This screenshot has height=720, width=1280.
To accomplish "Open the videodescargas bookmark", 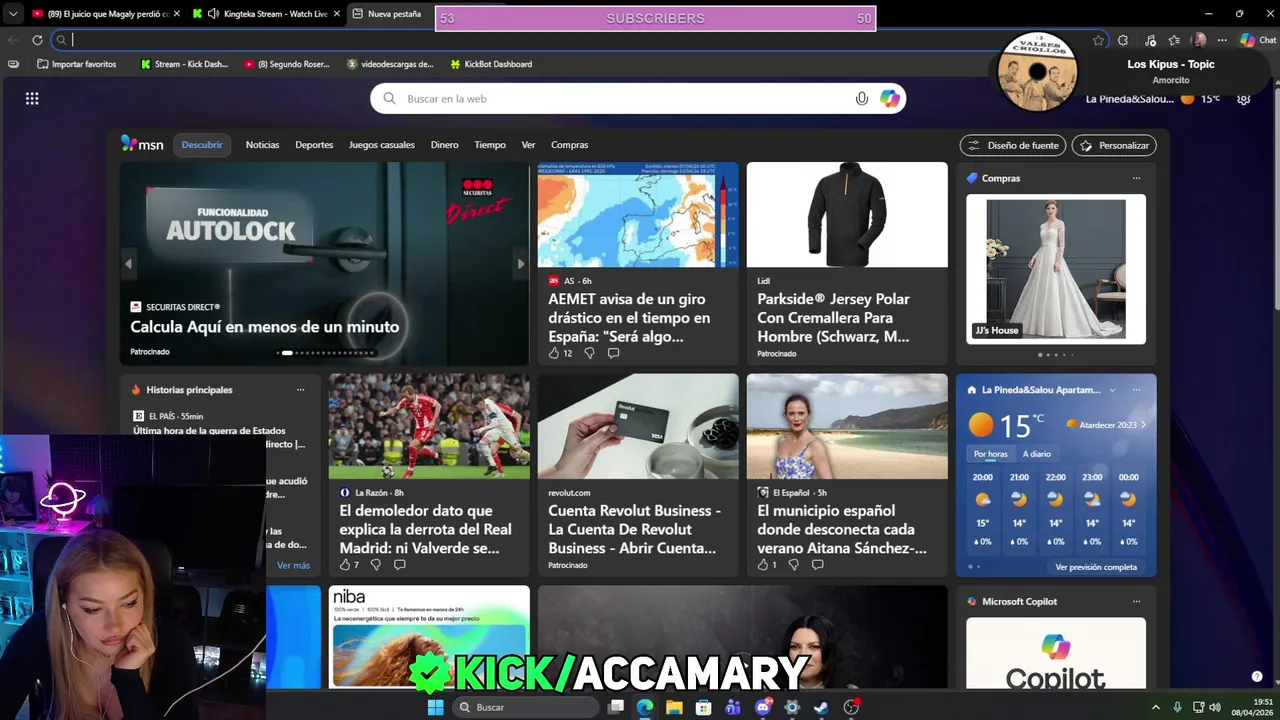I will pos(390,64).
